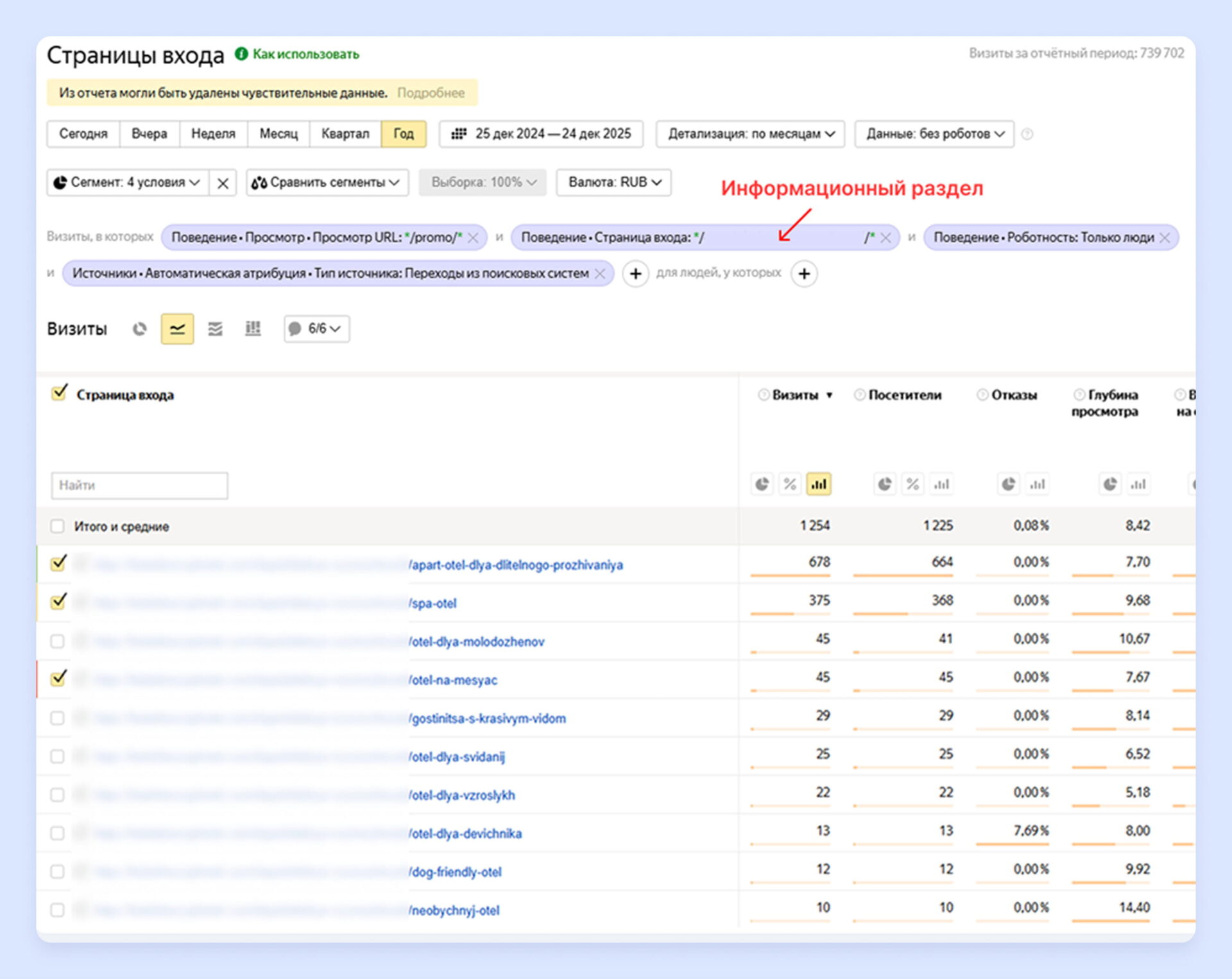The width and height of the screenshot is (1232, 979).
Task: Click the Найти search field
Action: click(x=139, y=486)
